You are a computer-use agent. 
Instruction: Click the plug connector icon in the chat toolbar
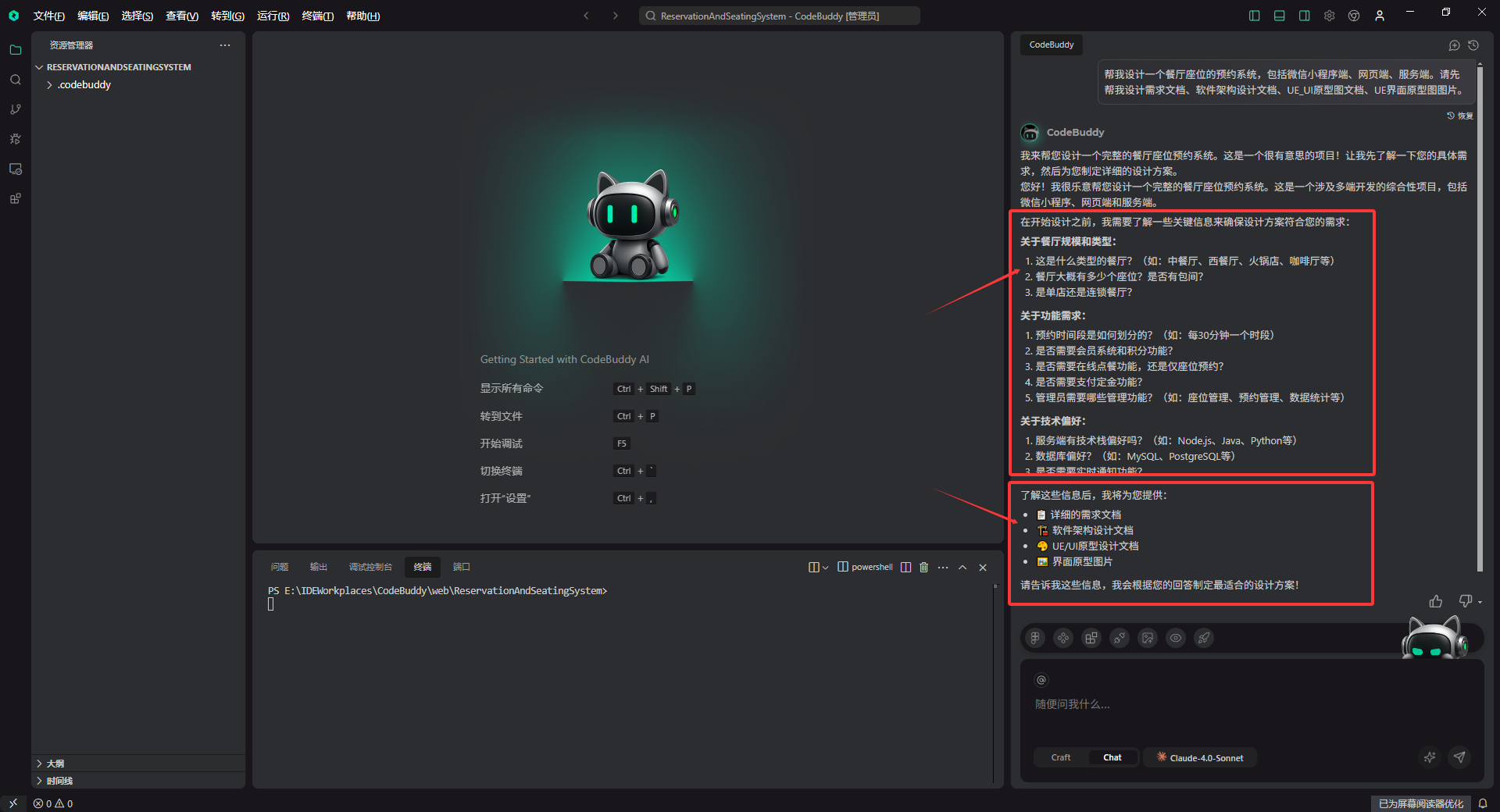pos(1120,638)
